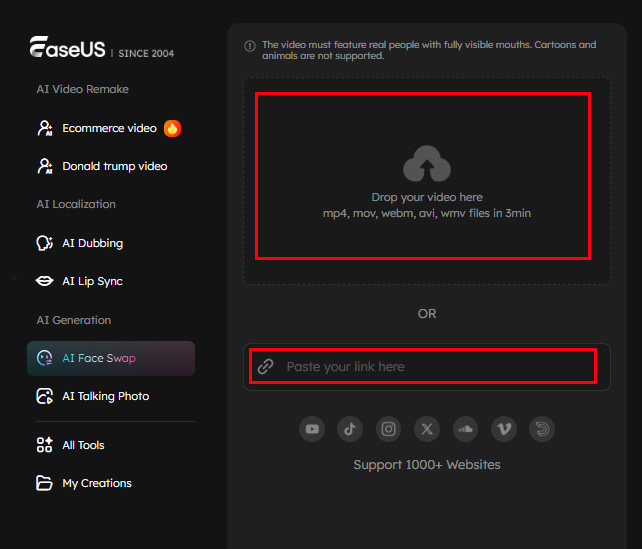Click the Ecommerce video person icon

[x=45, y=128]
